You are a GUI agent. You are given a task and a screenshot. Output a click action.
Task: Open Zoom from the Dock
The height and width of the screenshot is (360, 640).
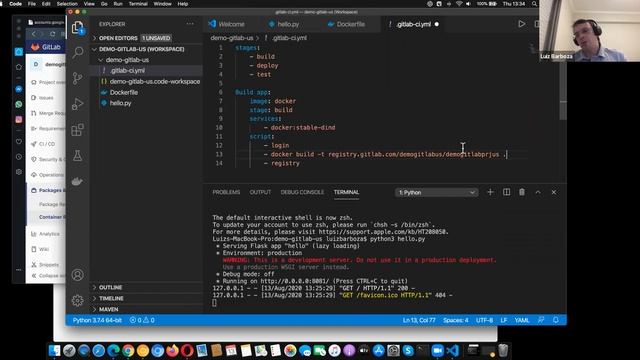click(437, 351)
